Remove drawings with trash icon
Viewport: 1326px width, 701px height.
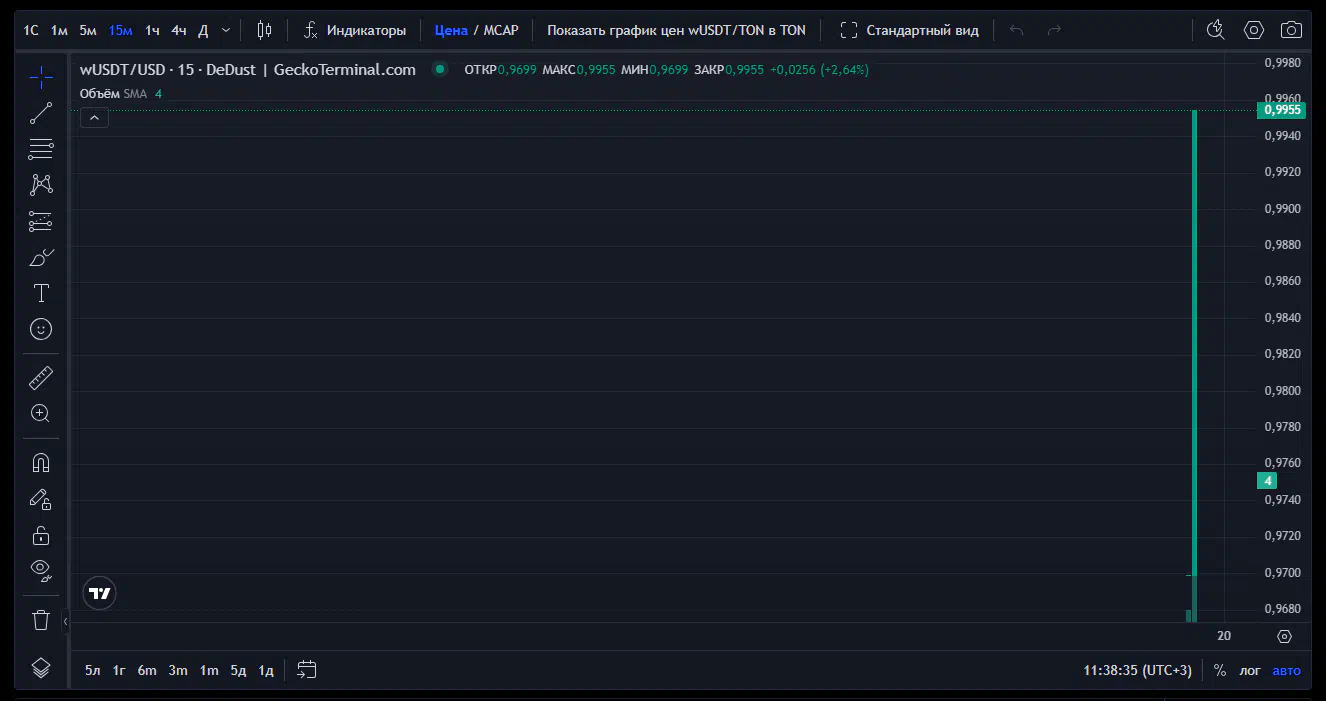(41, 620)
